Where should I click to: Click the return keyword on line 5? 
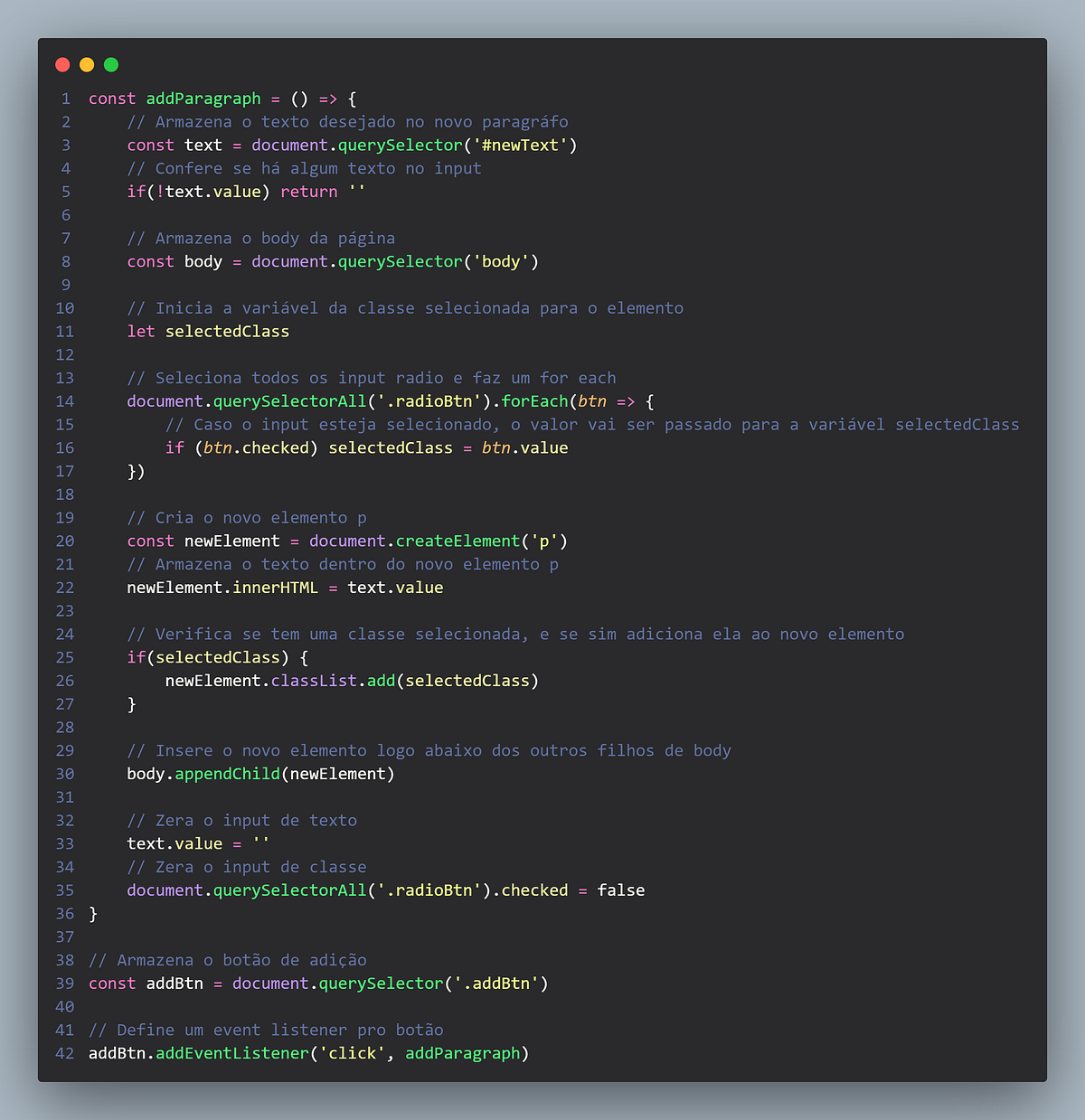pos(308,191)
